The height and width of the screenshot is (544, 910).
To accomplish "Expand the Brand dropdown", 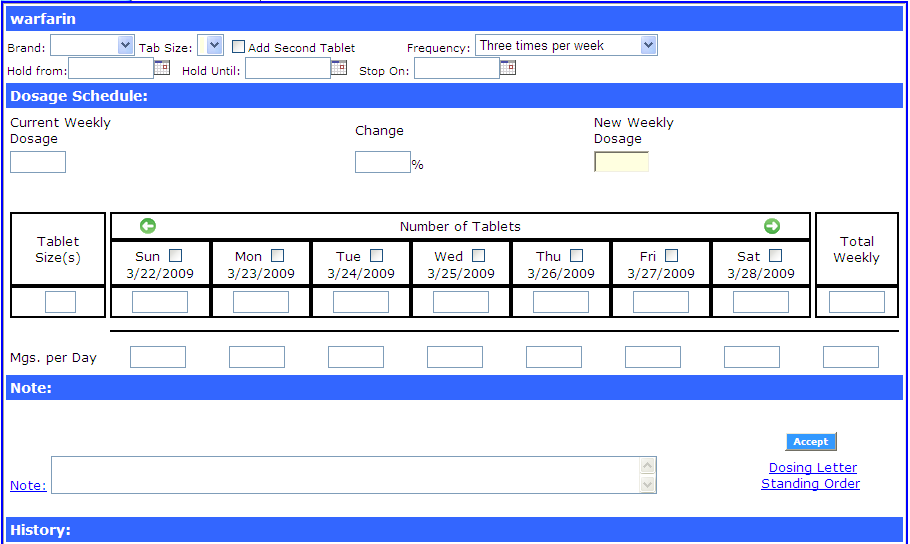I will coord(92,45).
